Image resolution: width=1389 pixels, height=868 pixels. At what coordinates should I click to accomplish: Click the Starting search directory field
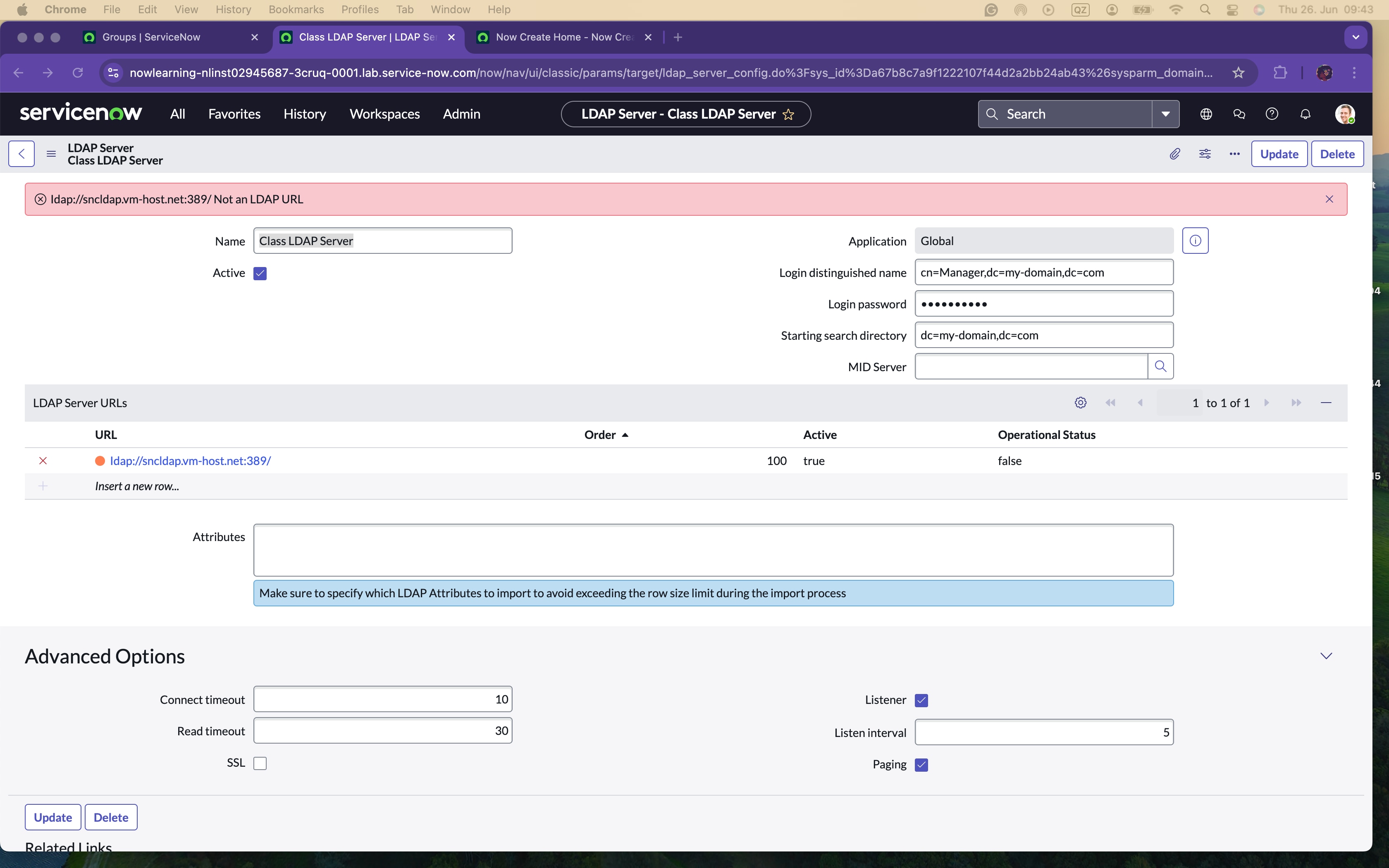(1044, 335)
